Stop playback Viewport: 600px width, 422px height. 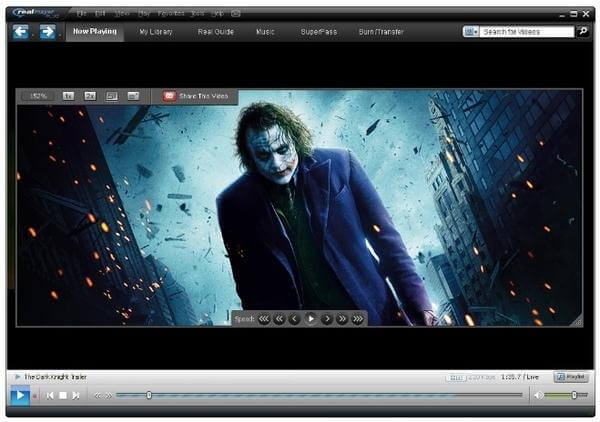(63, 396)
